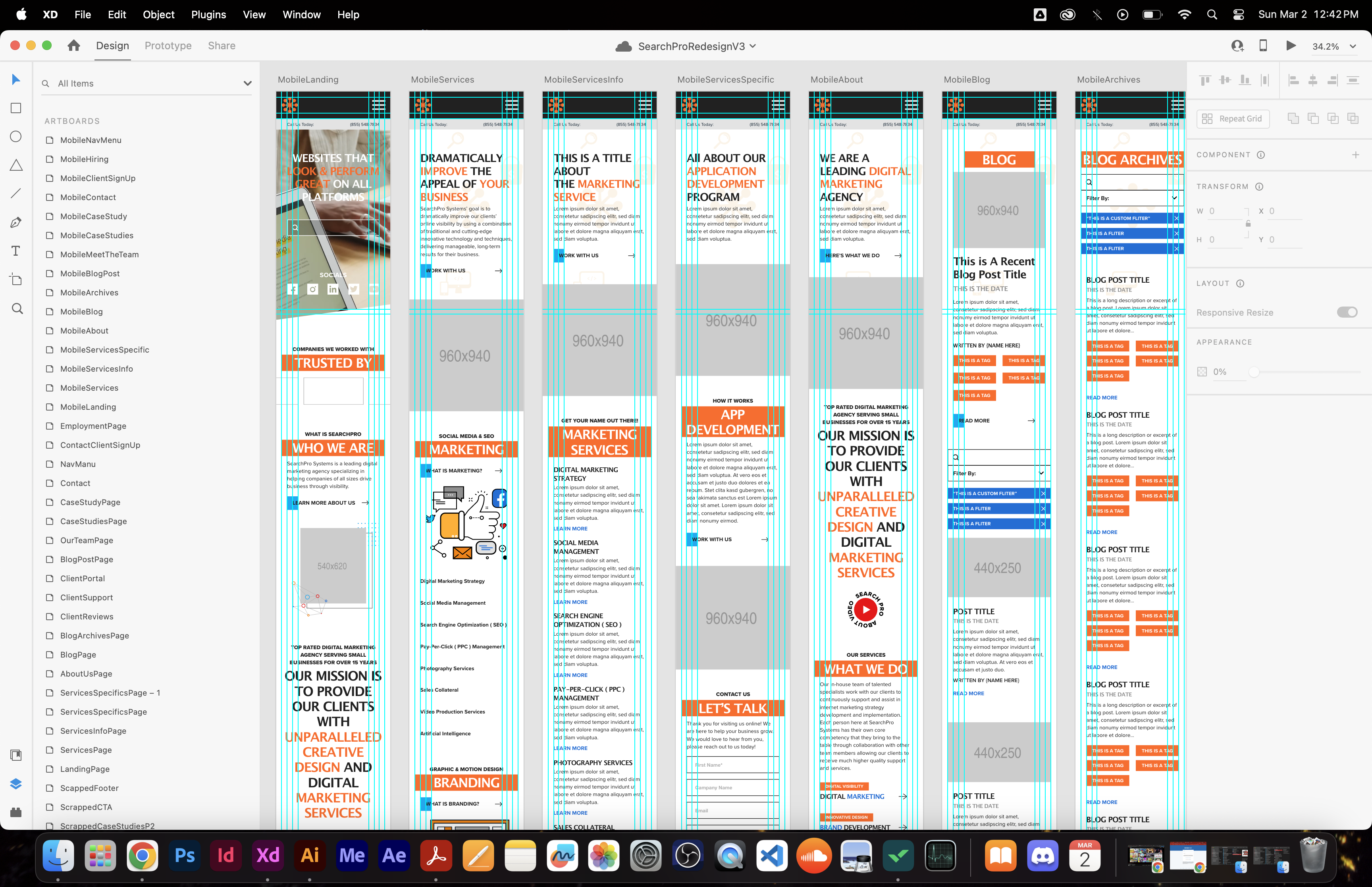Select the MobileBlogPost artboard in list

pyautogui.click(x=90, y=274)
